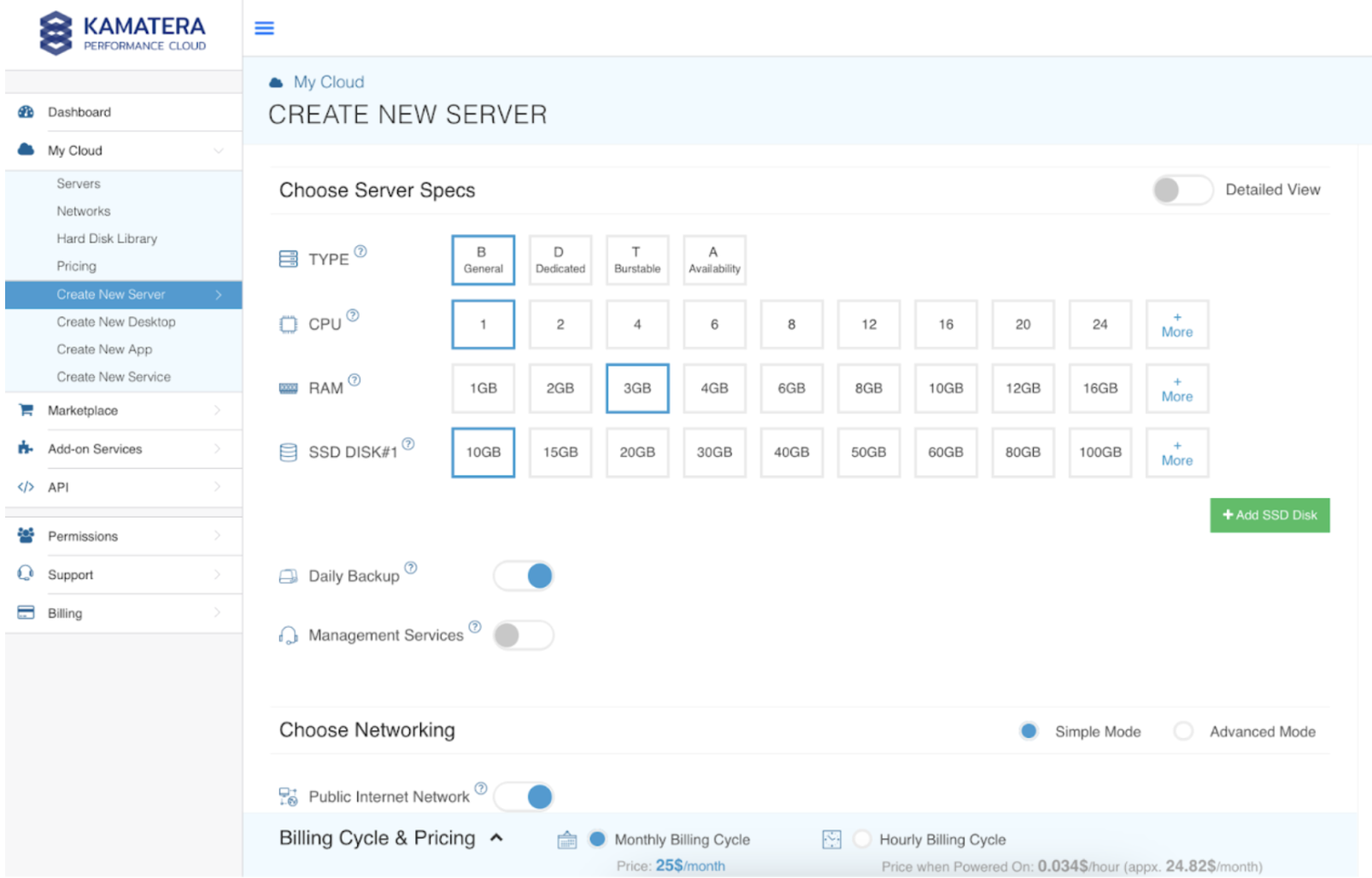
Task: Click Daily Backup help icon
Action: point(411,568)
